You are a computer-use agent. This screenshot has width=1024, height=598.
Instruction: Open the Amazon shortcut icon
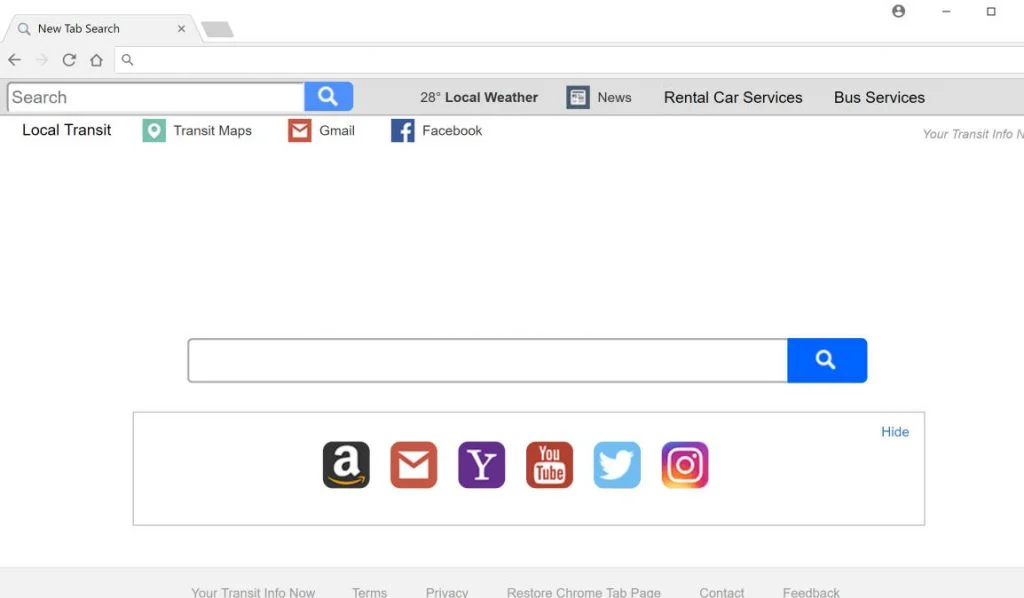click(346, 465)
